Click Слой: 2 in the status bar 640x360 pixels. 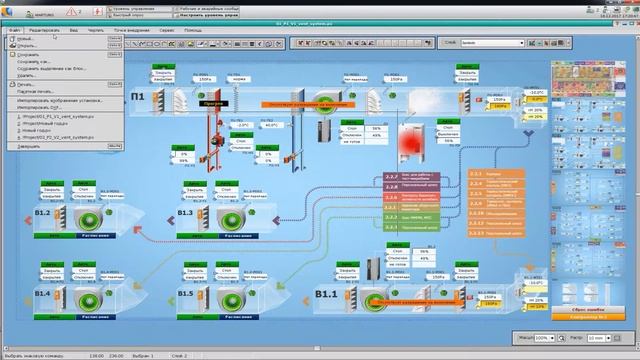179,356
